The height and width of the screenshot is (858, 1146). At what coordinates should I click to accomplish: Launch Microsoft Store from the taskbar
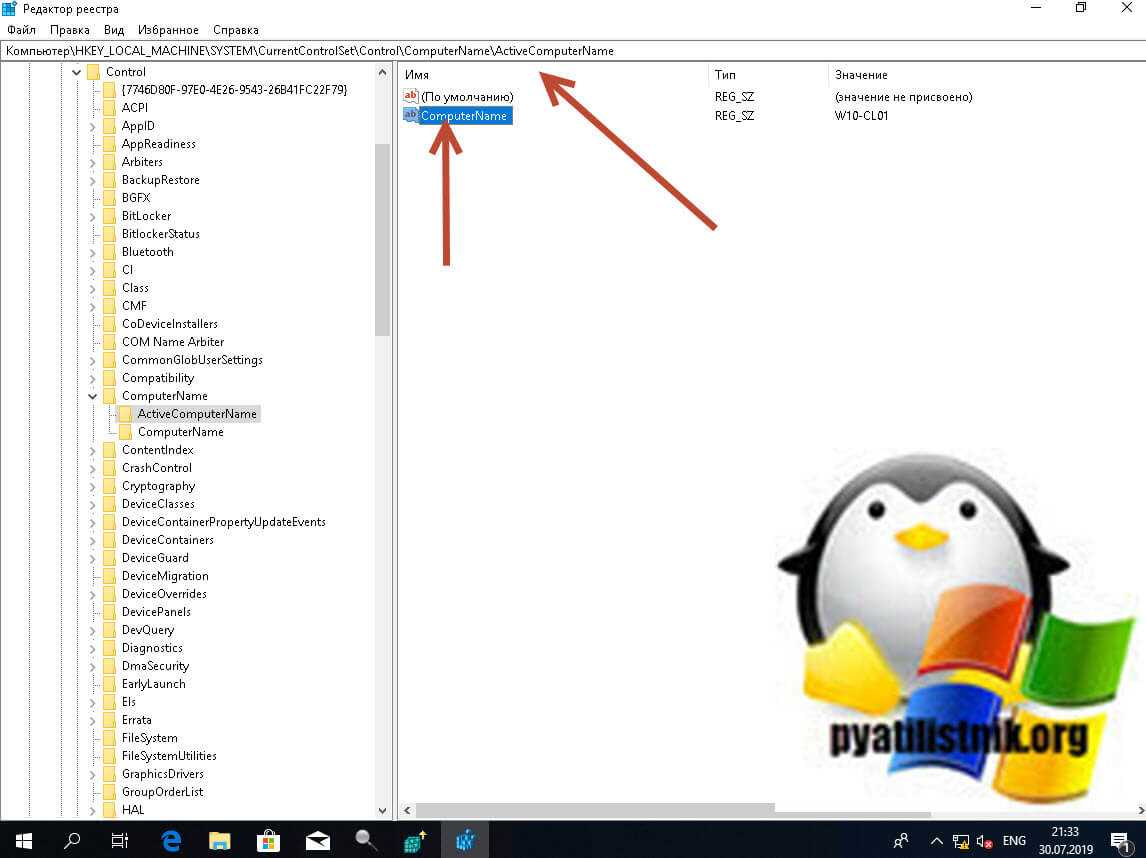[269, 840]
